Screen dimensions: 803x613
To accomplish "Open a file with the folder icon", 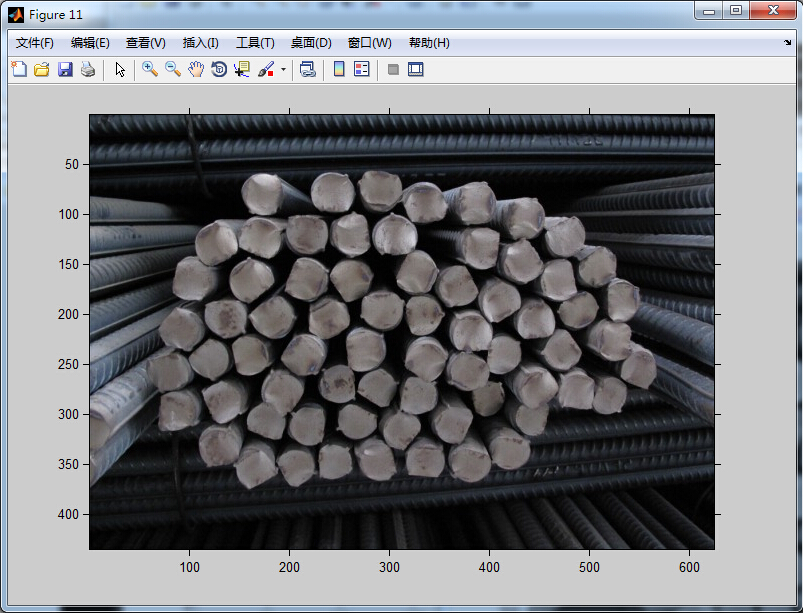I will (41, 69).
